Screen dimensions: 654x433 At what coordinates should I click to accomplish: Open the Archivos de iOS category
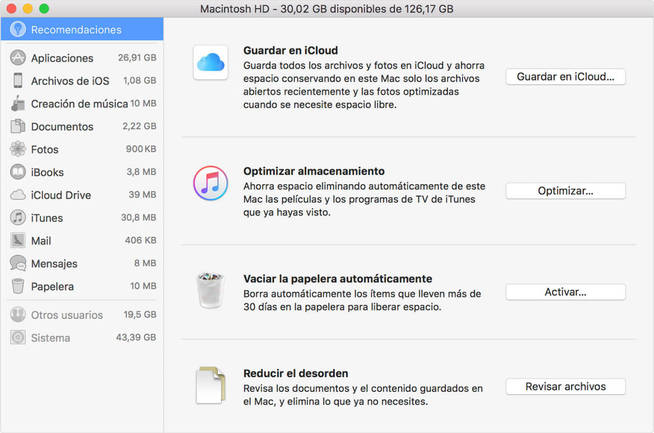[x=82, y=81]
